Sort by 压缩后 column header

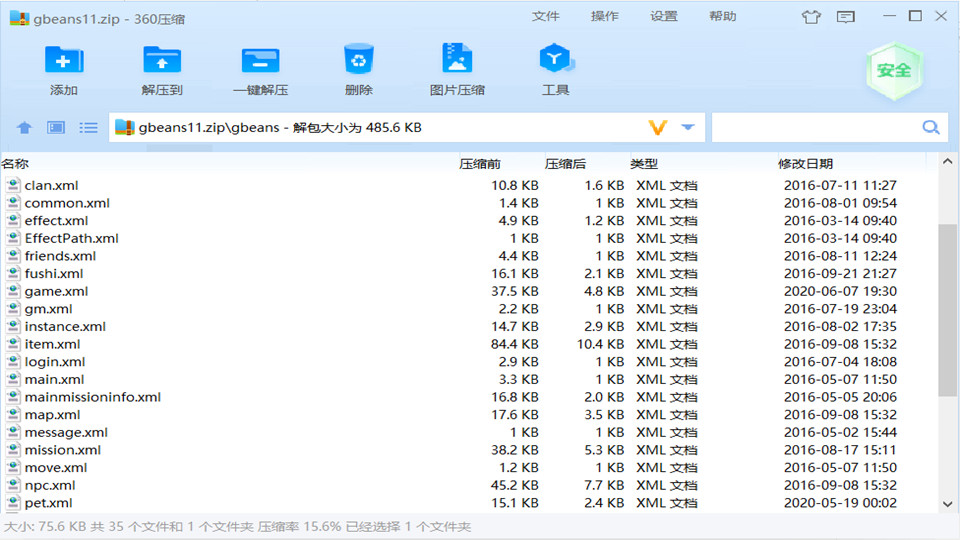[565, 163]
